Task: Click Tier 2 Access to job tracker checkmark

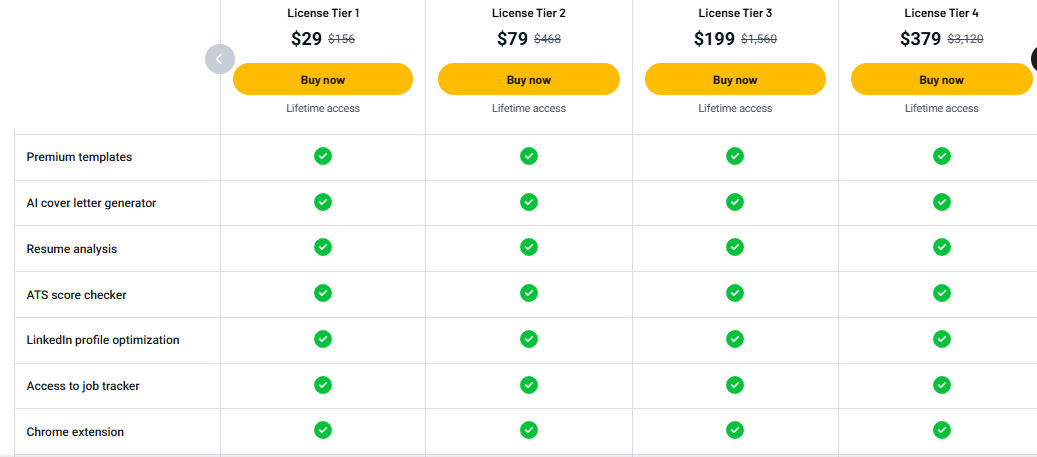Action: click(x=529, y=385)
